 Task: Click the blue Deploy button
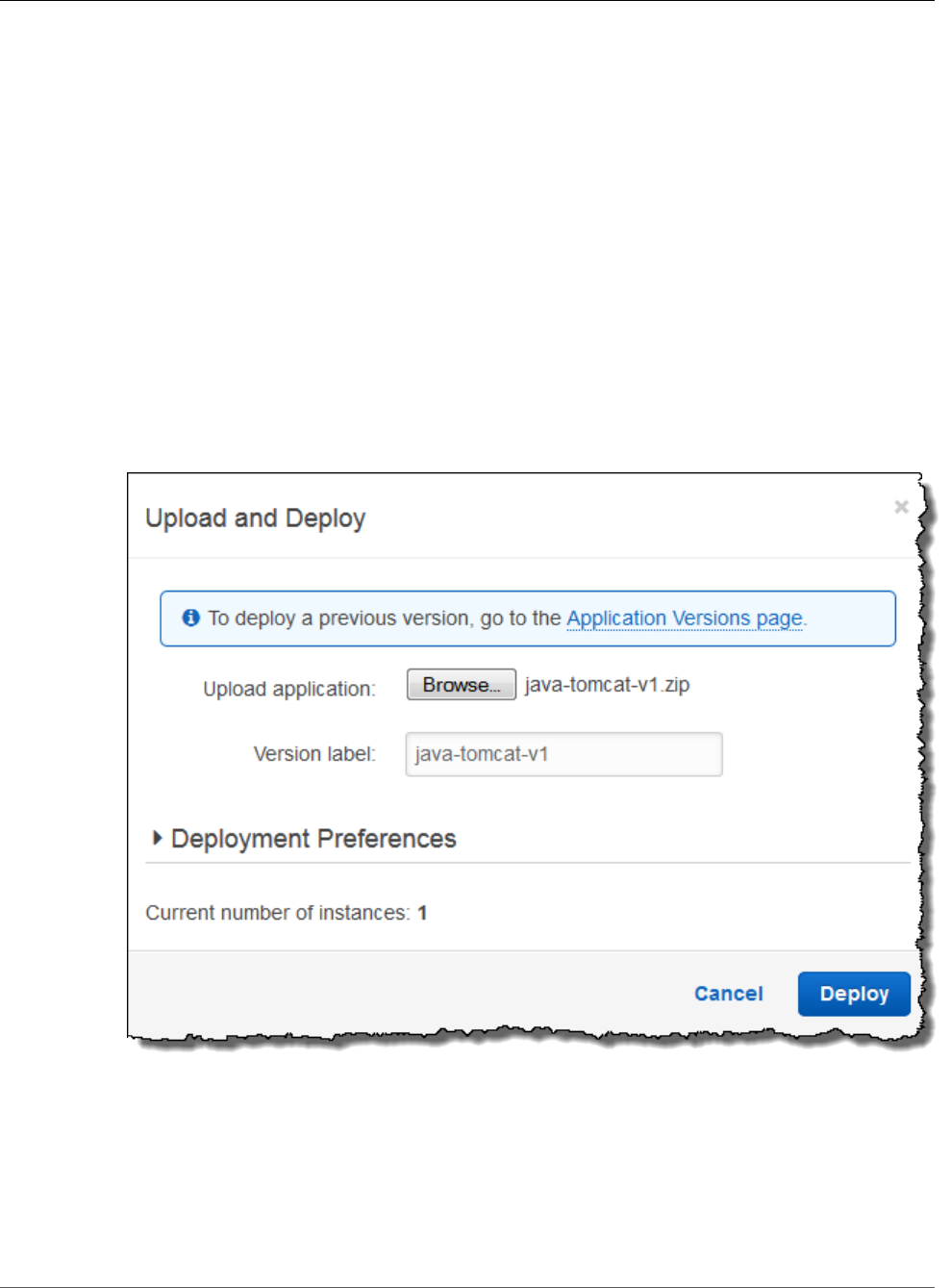[854, 994]
